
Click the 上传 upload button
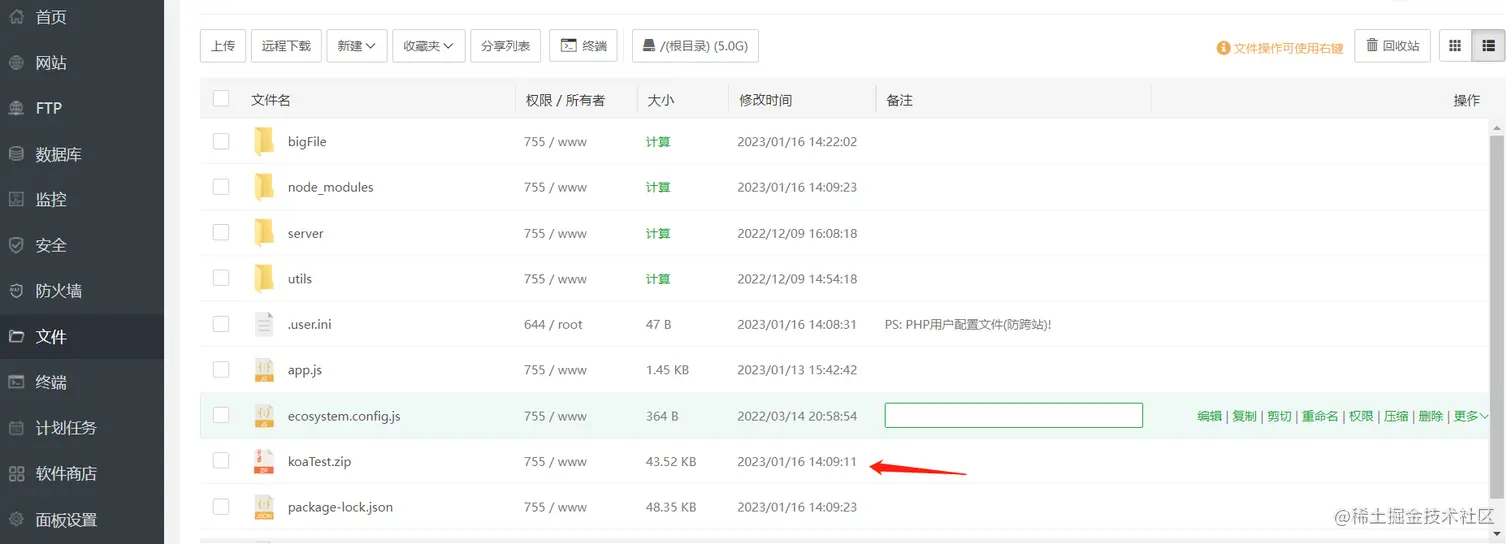223,46
